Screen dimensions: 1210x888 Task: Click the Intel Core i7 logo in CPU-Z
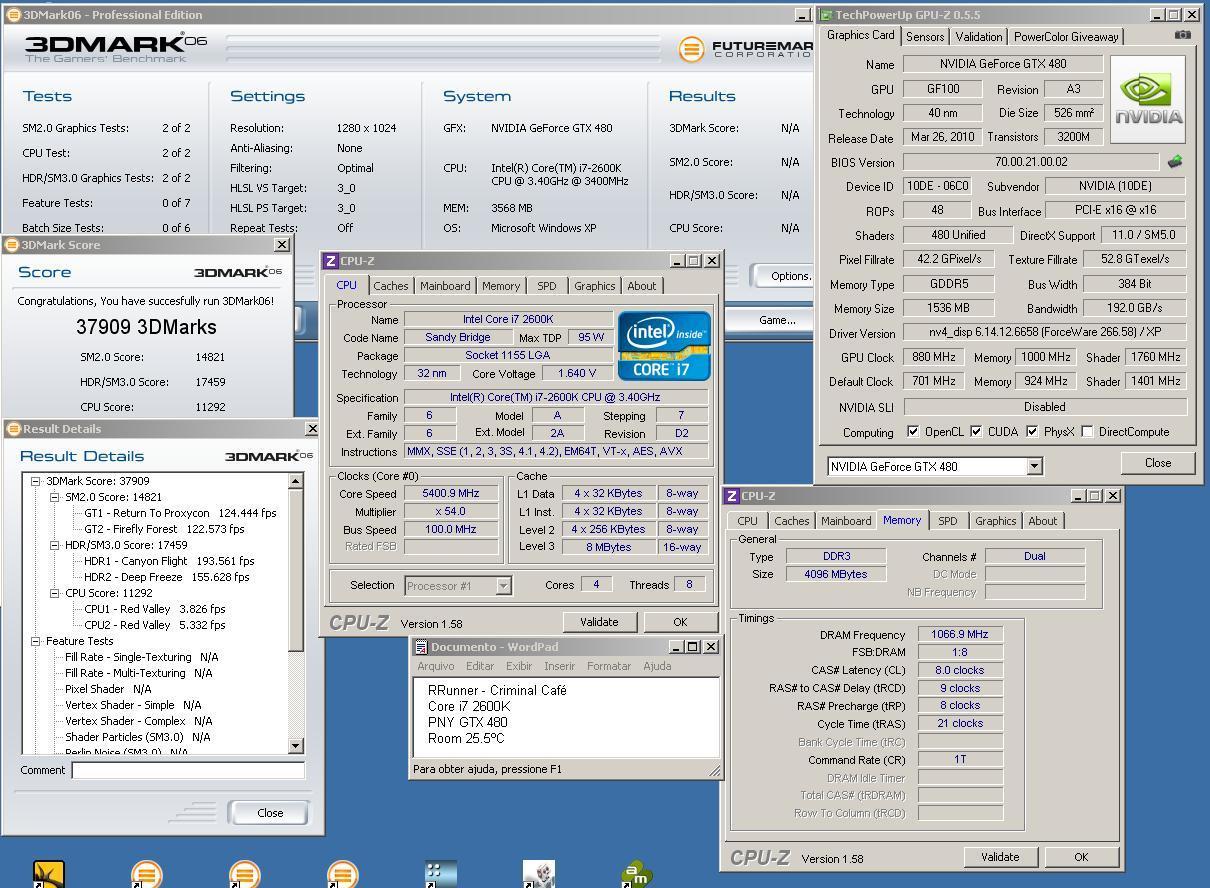(x=664, y=345)
